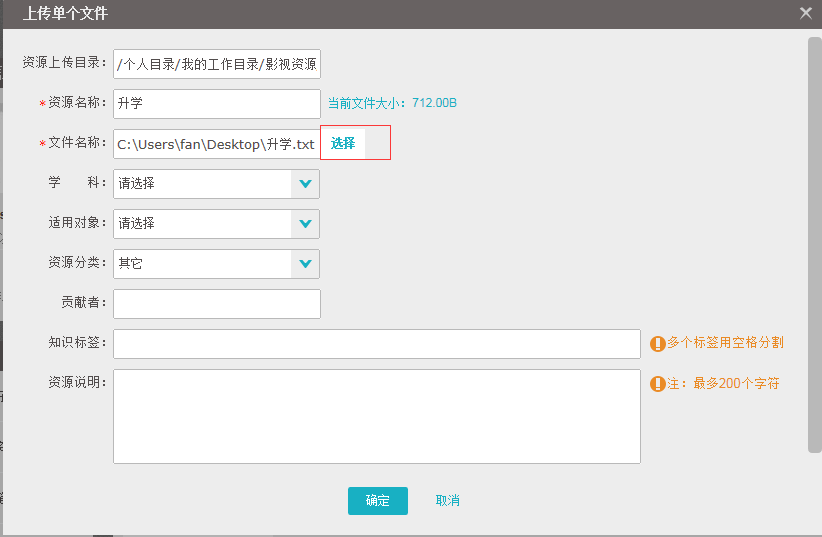Click the 多个标签用空格分割 hint text
The height and width of the screenshot is (537, 822).
pyautogui.click(x=725, y=343)
